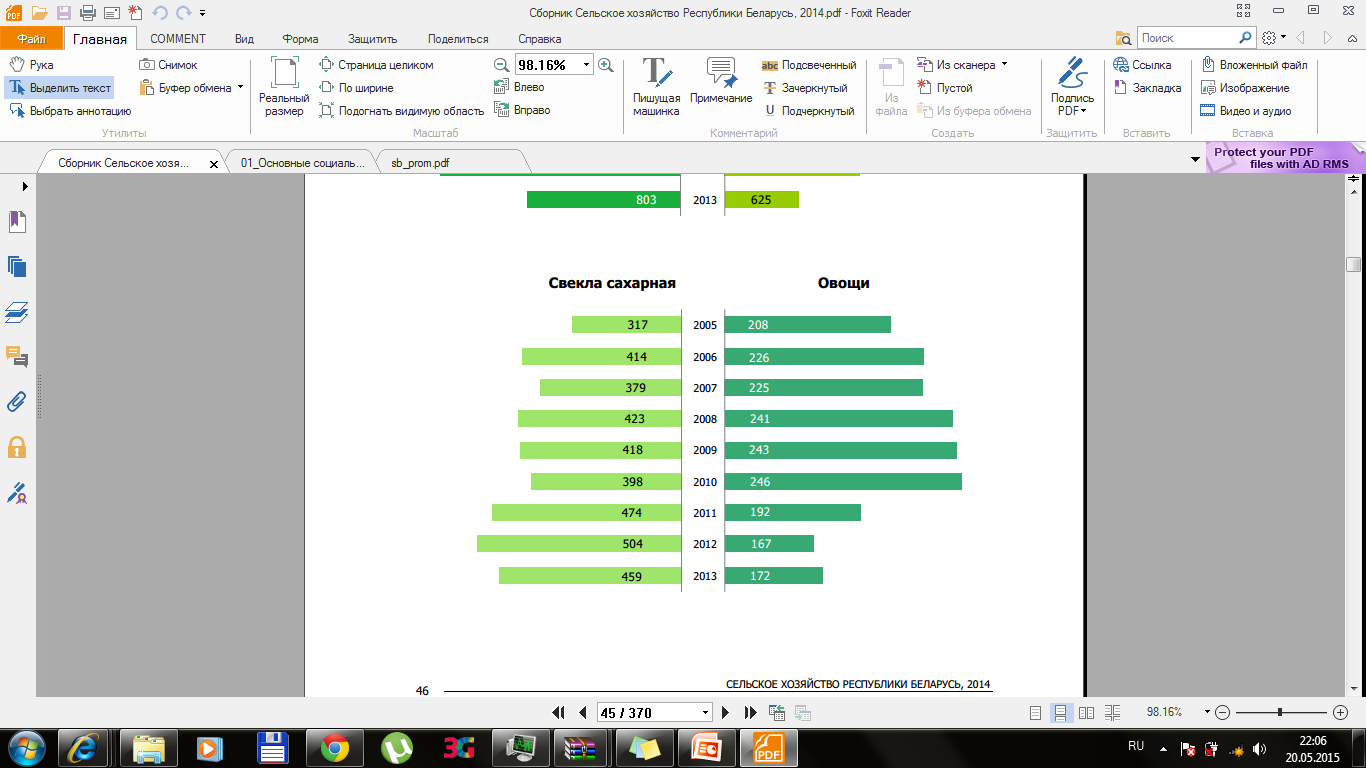Viewport: 1366px width, 768px height.
Task: Fit view with Страница целиком
Action: [376, 65]
